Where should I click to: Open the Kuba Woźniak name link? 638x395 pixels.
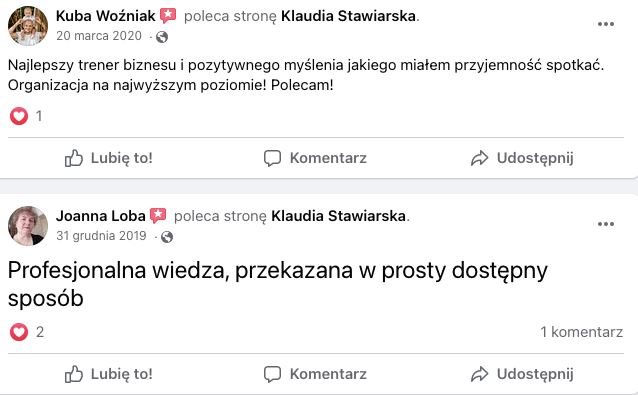[x=105, y=16]
